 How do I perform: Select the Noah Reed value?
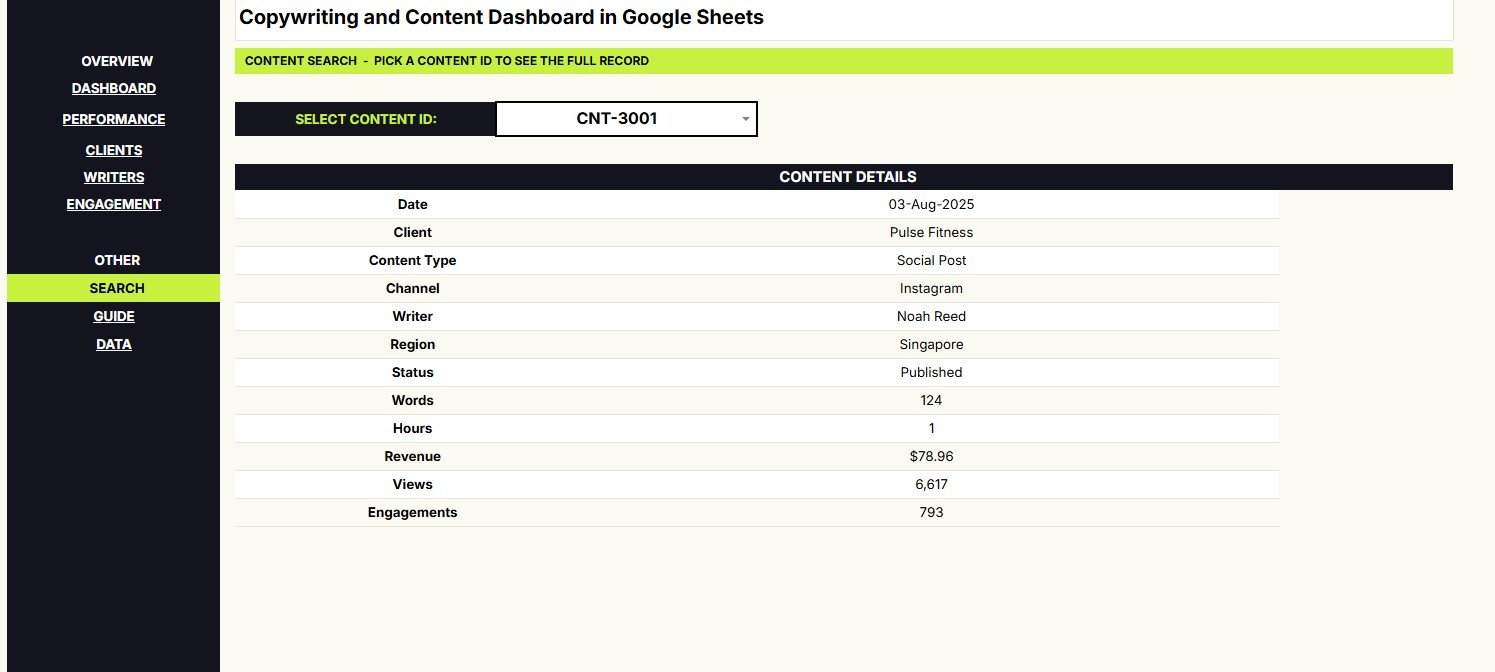click(931, 316)
